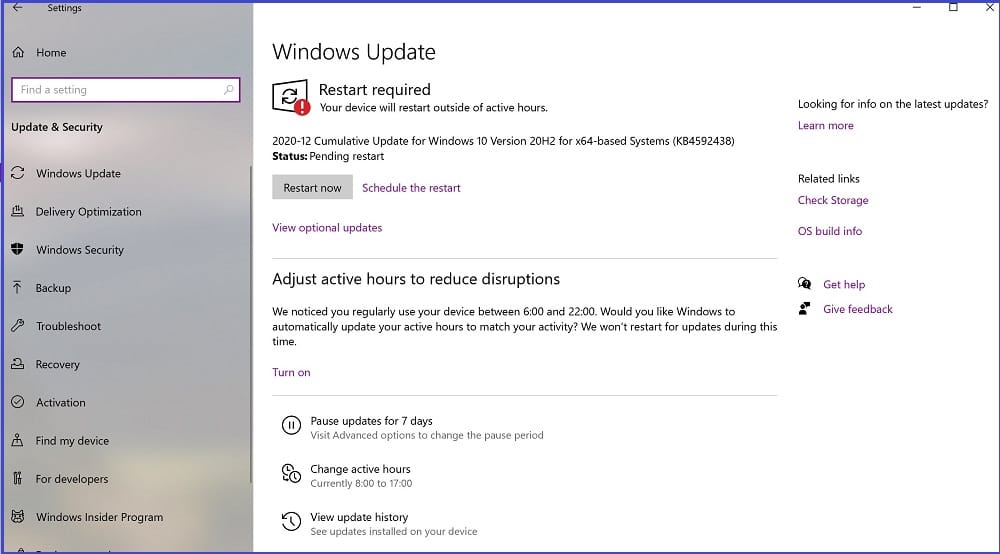Click the For developers tools icon
This screenshot has width=1000, height=554.
coord(18,478)
